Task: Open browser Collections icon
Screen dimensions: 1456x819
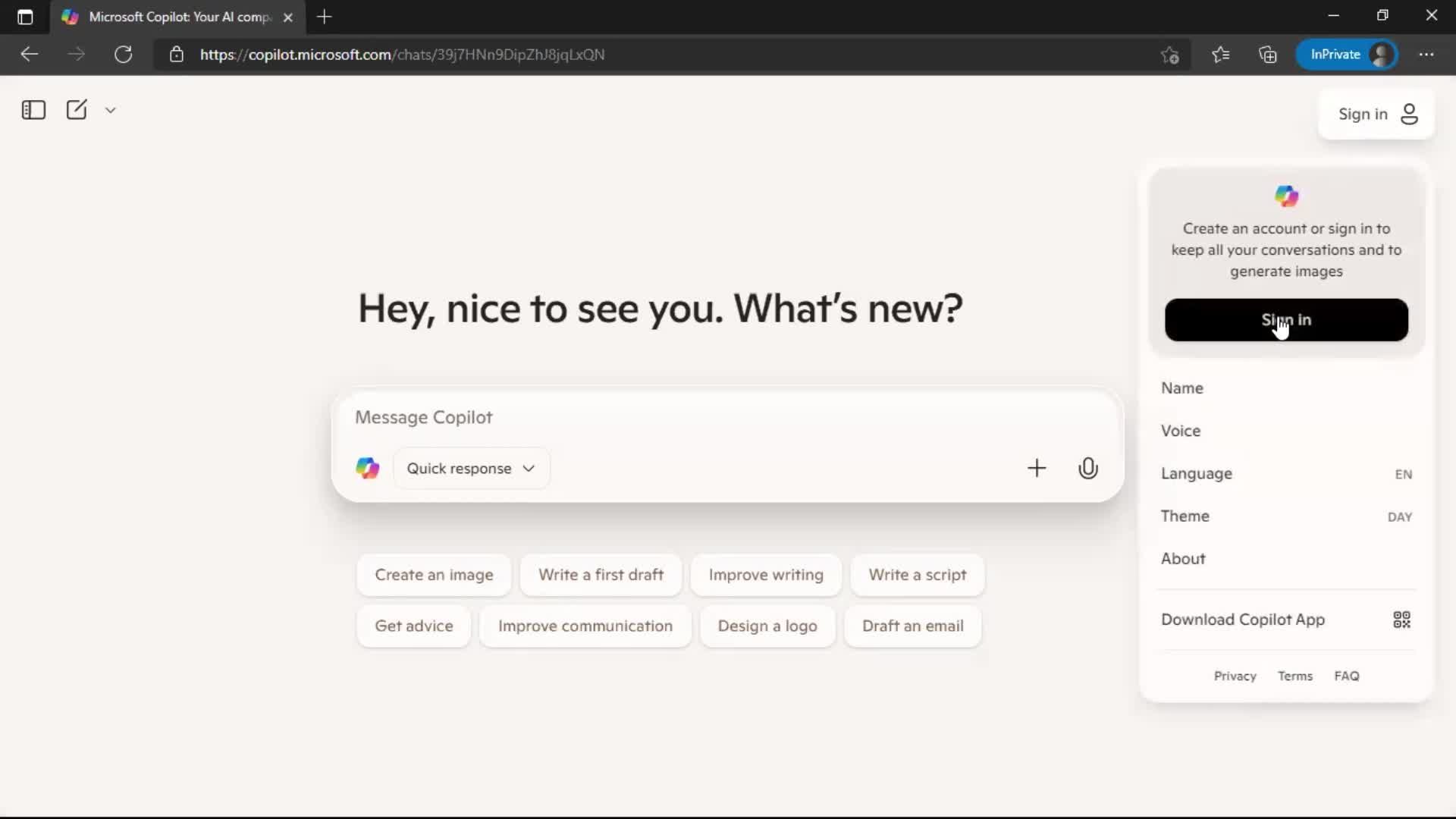Action: pyautogui.click(x=1268, y=55)
